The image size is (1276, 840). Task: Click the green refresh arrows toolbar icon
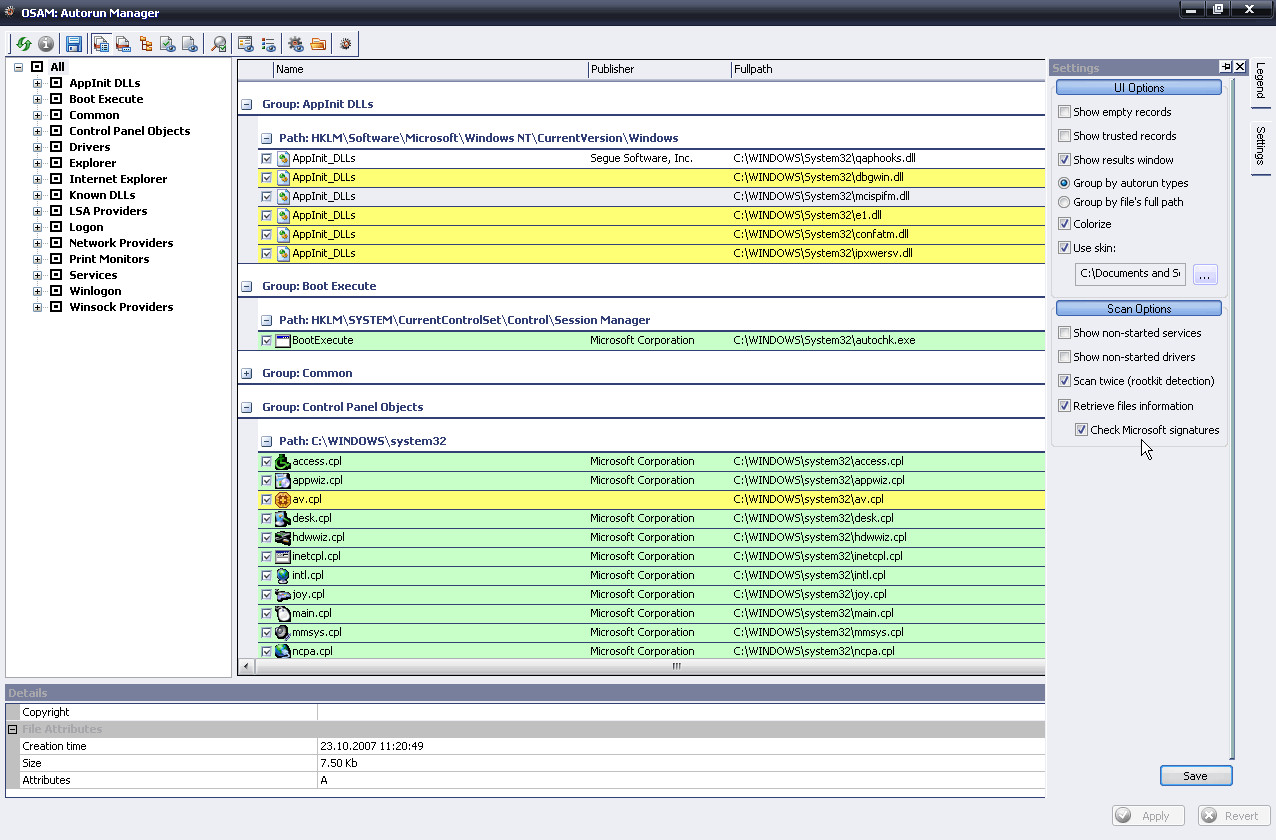coord(24,44)
